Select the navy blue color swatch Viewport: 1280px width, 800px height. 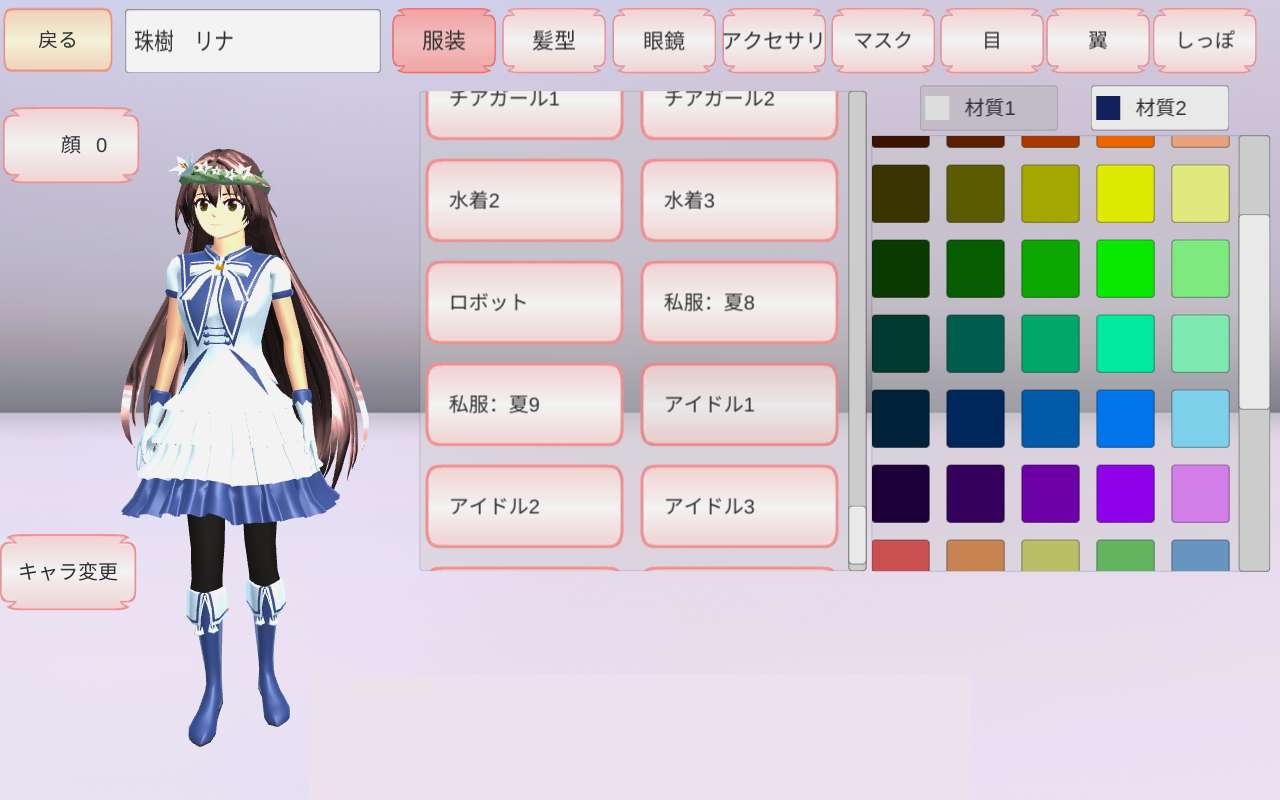click(976, 419)
